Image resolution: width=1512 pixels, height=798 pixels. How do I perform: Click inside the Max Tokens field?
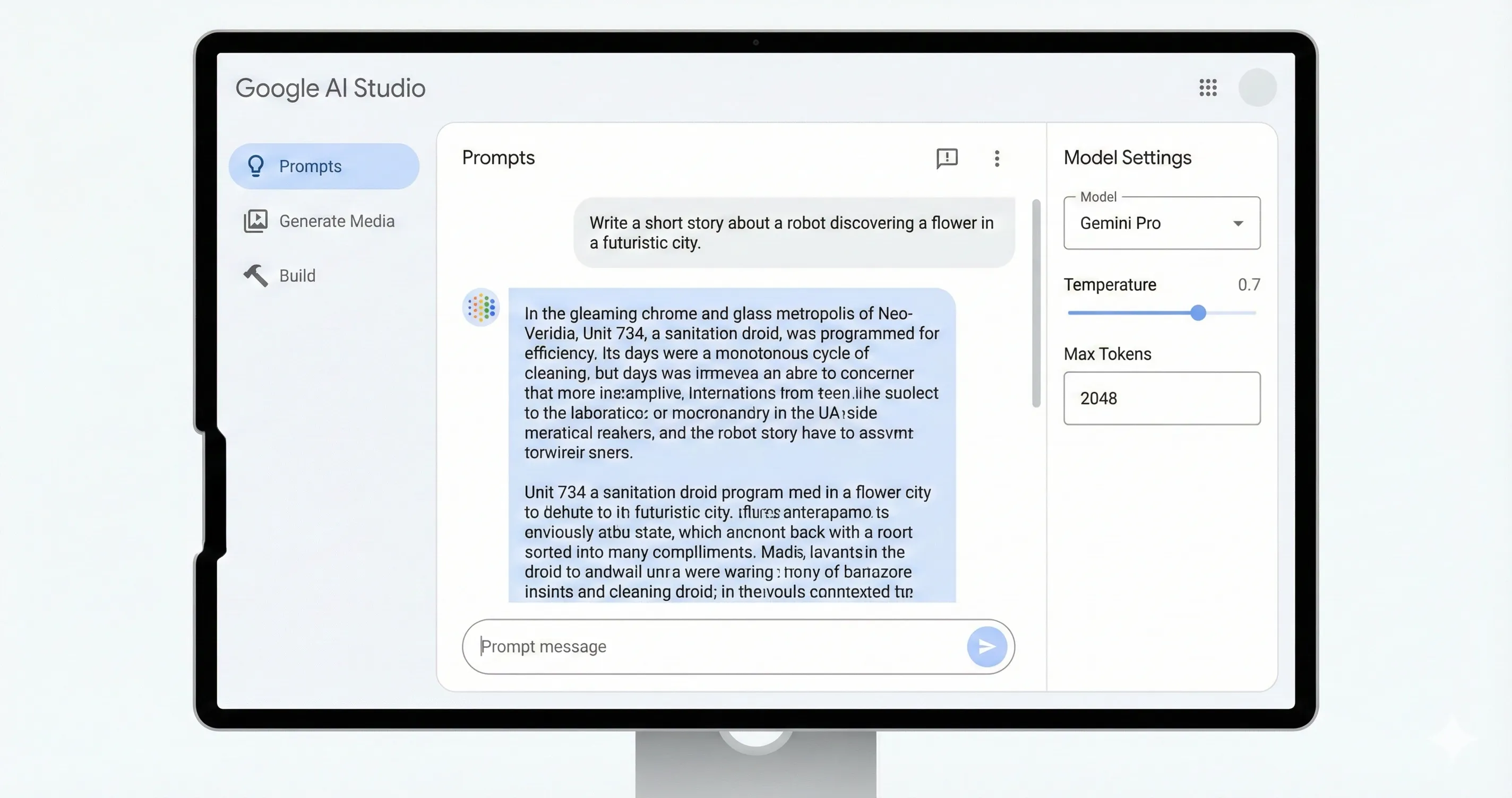pos(1161,398)
